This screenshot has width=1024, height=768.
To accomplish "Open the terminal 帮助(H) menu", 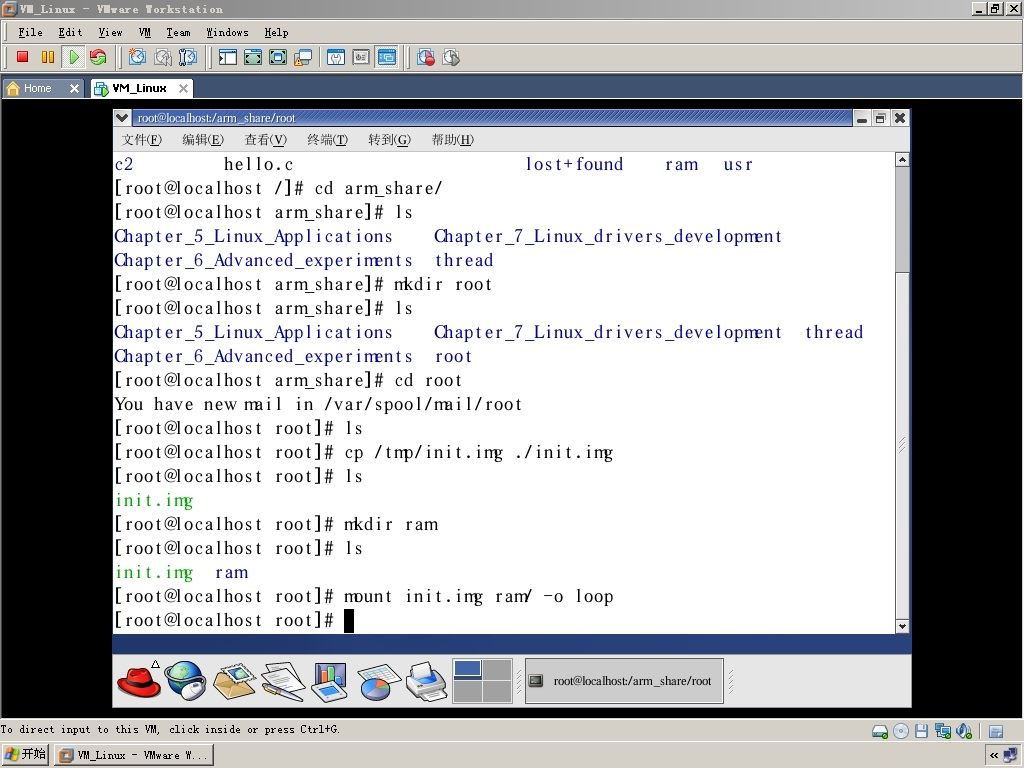I will click(453, 139).
